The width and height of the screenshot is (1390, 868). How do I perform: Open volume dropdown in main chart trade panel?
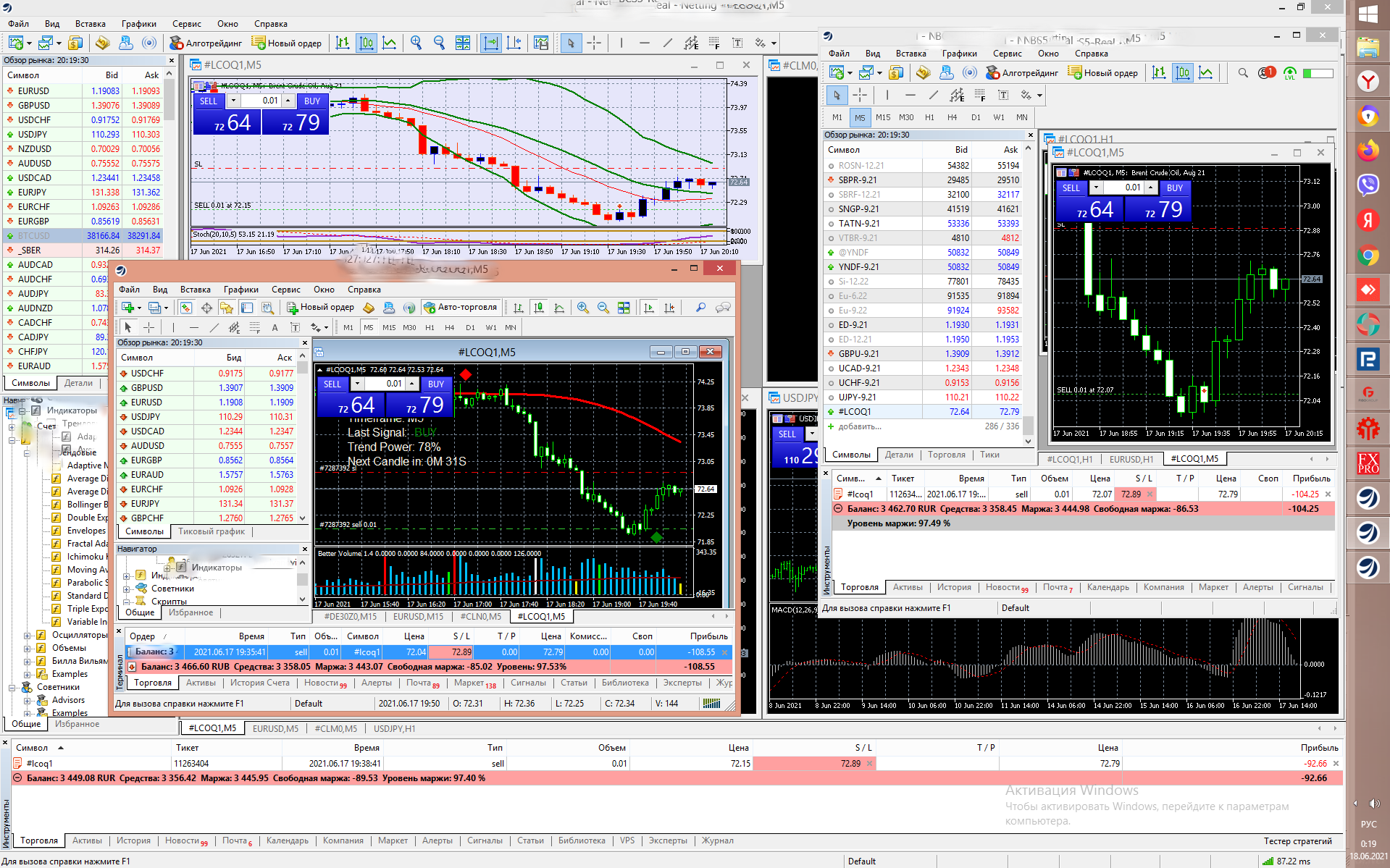pyautogui.click(x=233, y=101)
